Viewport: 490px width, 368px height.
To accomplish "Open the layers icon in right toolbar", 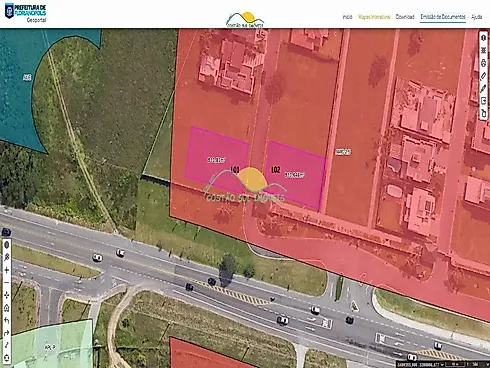I will click(x=483, y=38).
